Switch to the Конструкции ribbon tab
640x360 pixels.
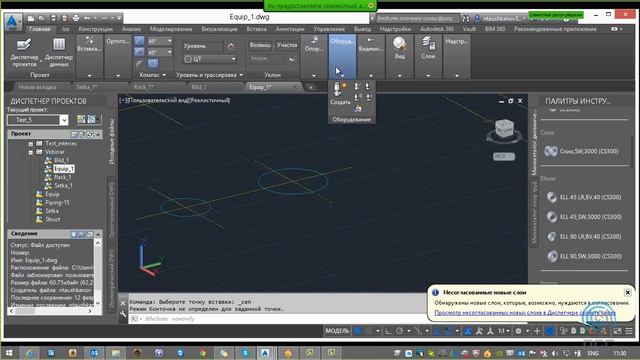point(96,29)
